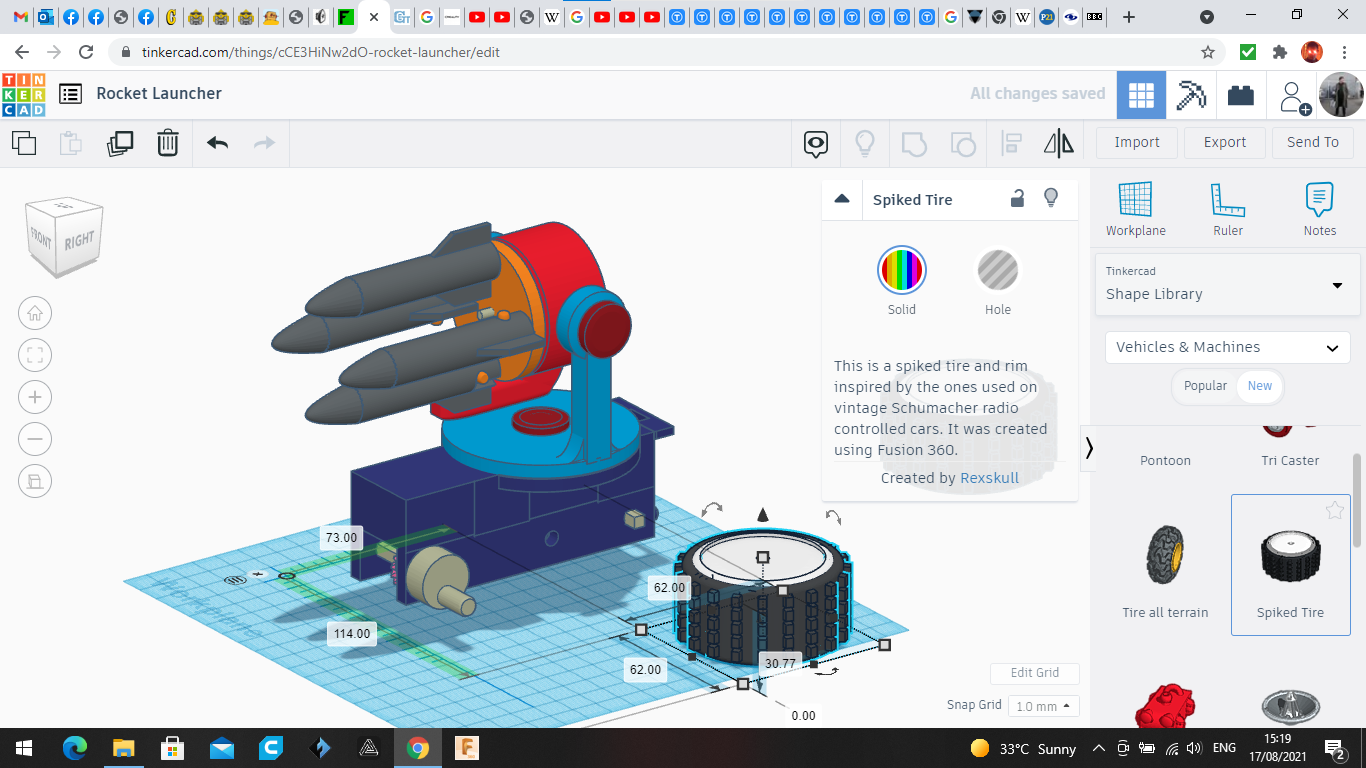Open the Notes tool
The height and width of the screenshot is (768, 1366).
pos(1319,209)
